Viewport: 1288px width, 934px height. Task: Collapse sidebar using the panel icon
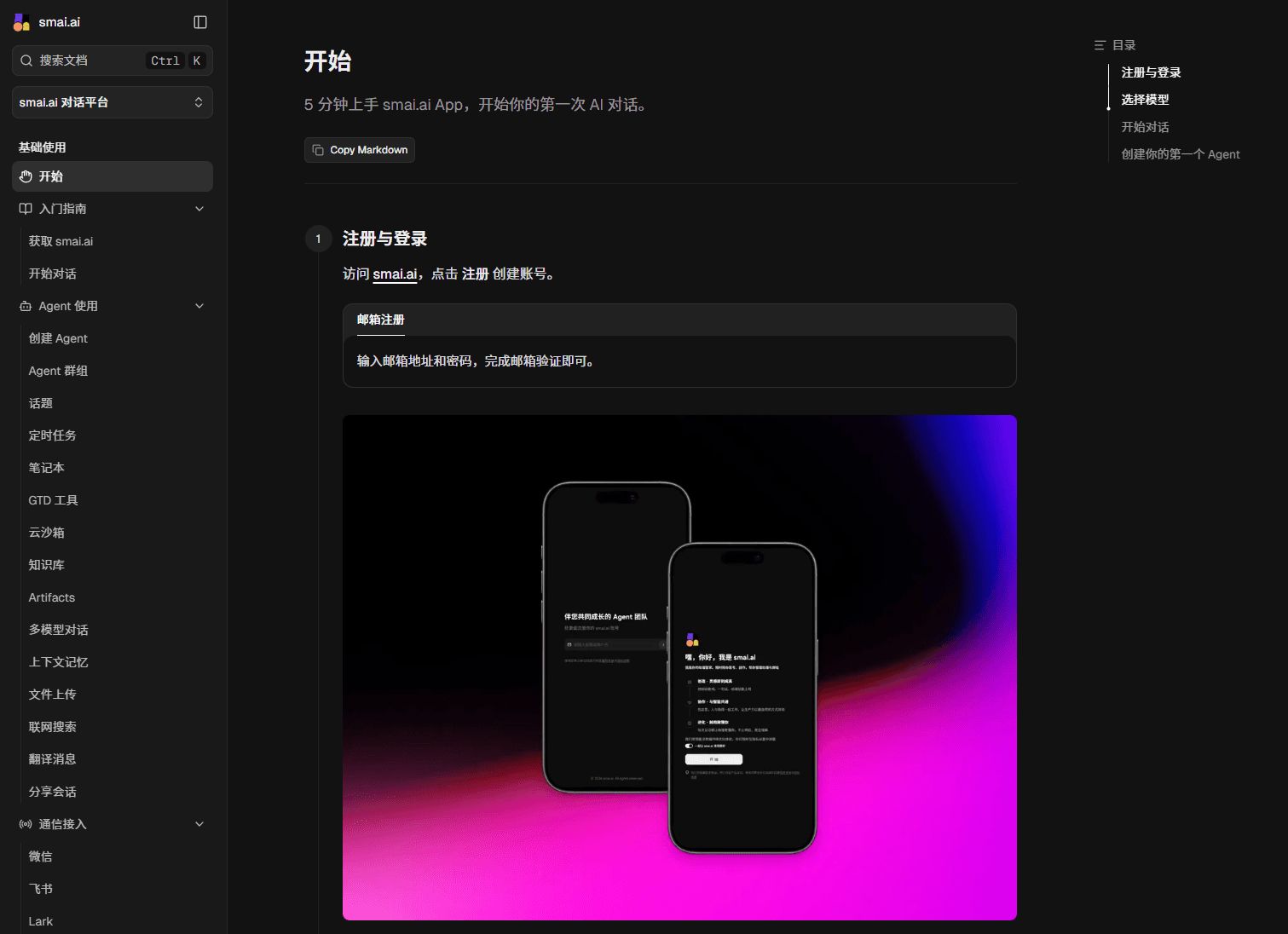point(200,22)
